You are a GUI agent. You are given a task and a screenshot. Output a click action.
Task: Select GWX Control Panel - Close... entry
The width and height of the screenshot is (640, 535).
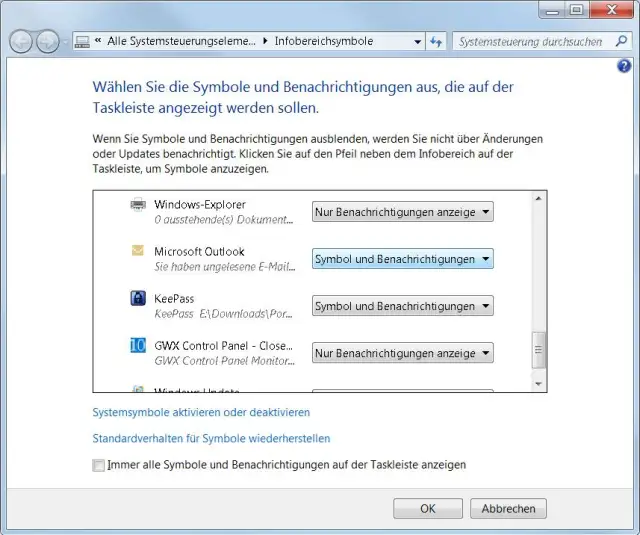[223, 346]
